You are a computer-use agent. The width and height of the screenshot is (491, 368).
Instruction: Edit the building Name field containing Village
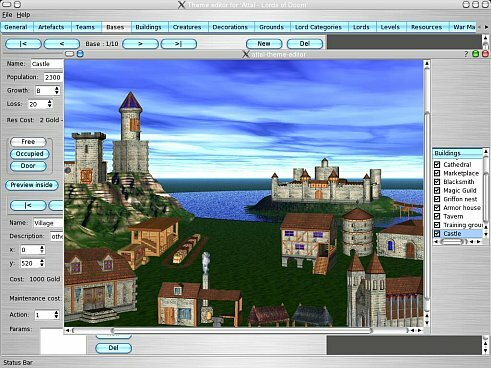[x=48, y=223]
